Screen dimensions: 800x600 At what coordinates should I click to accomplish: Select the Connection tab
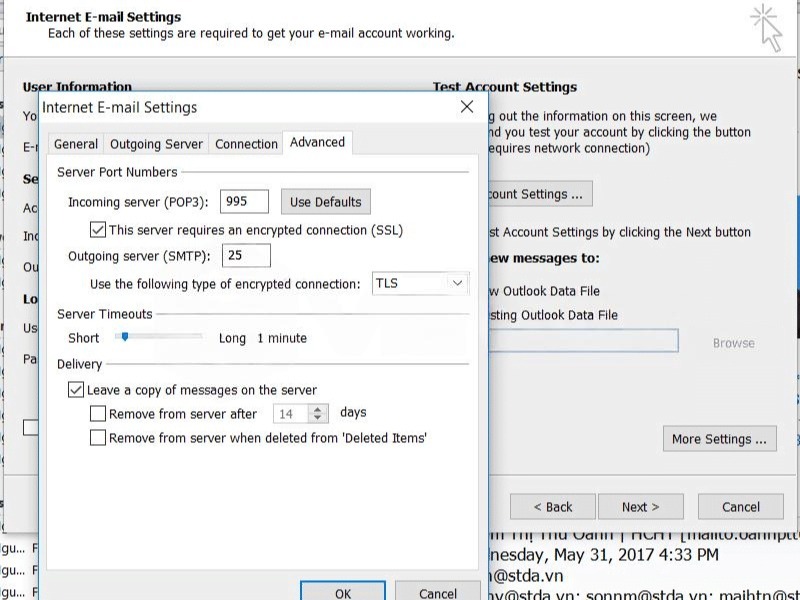click(246, 144)
